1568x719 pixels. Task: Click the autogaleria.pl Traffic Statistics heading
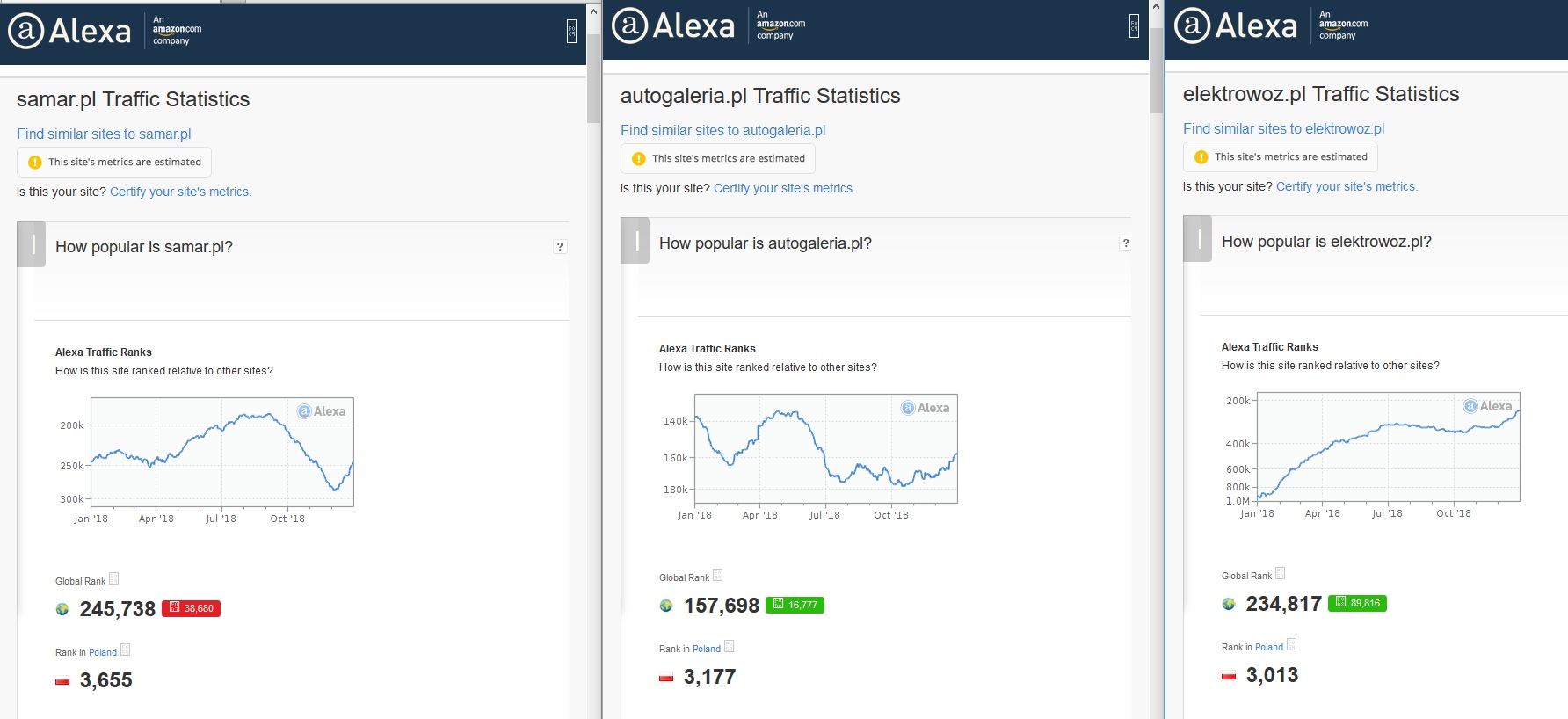(760, 96)
